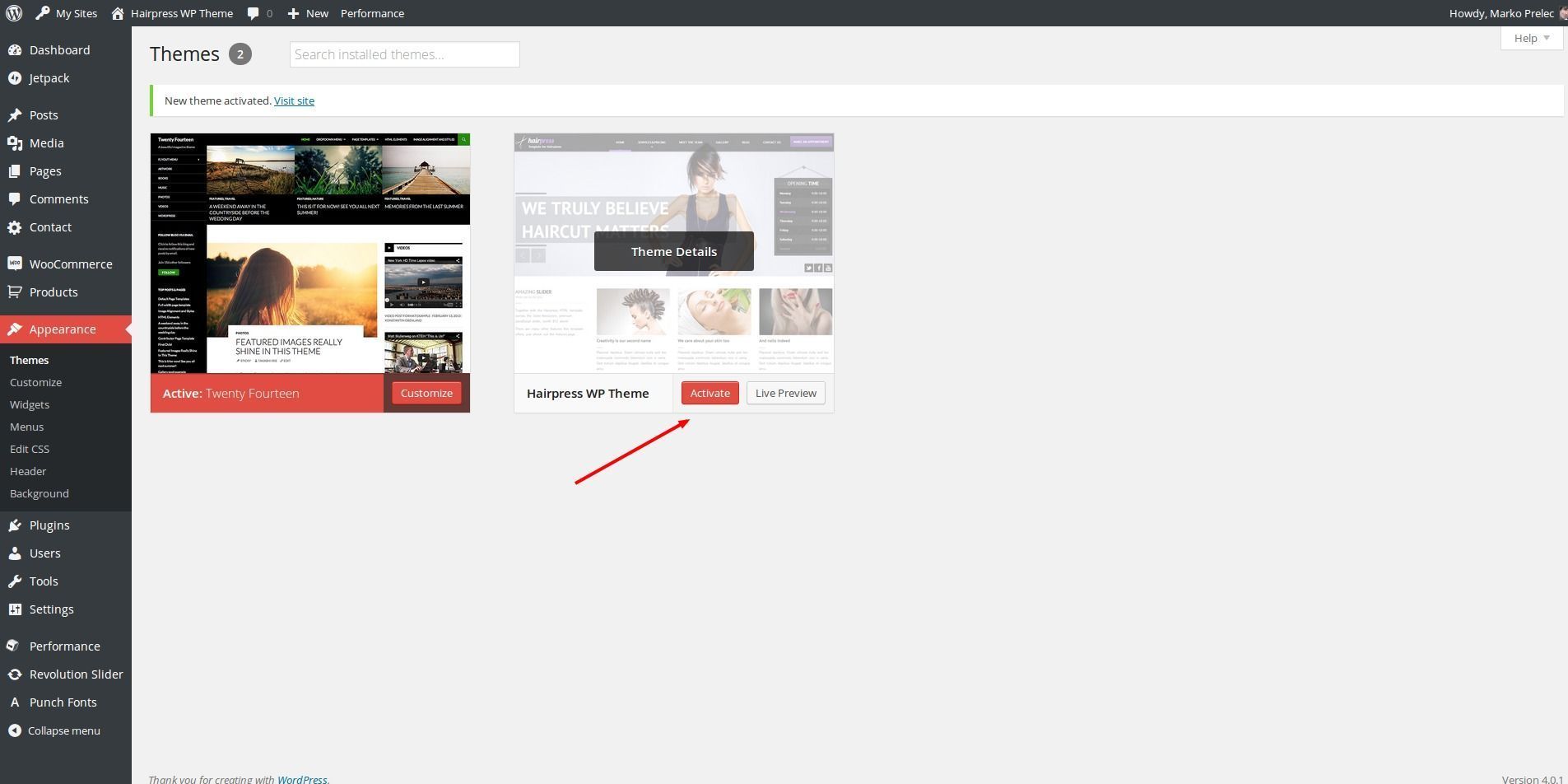This screenshot has height=784, width=1568.
Task: Click the Appearance paintbrush icon
Action: [x=15, y=329]
